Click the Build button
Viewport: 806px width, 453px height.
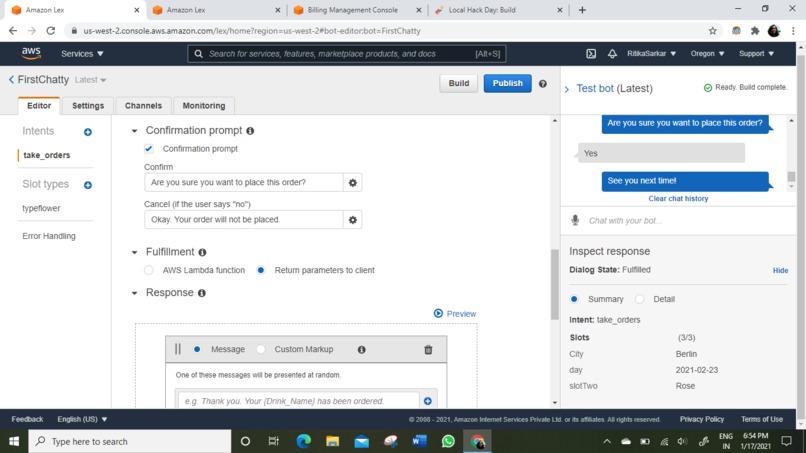pyautogui.click(x=459, y=83)
